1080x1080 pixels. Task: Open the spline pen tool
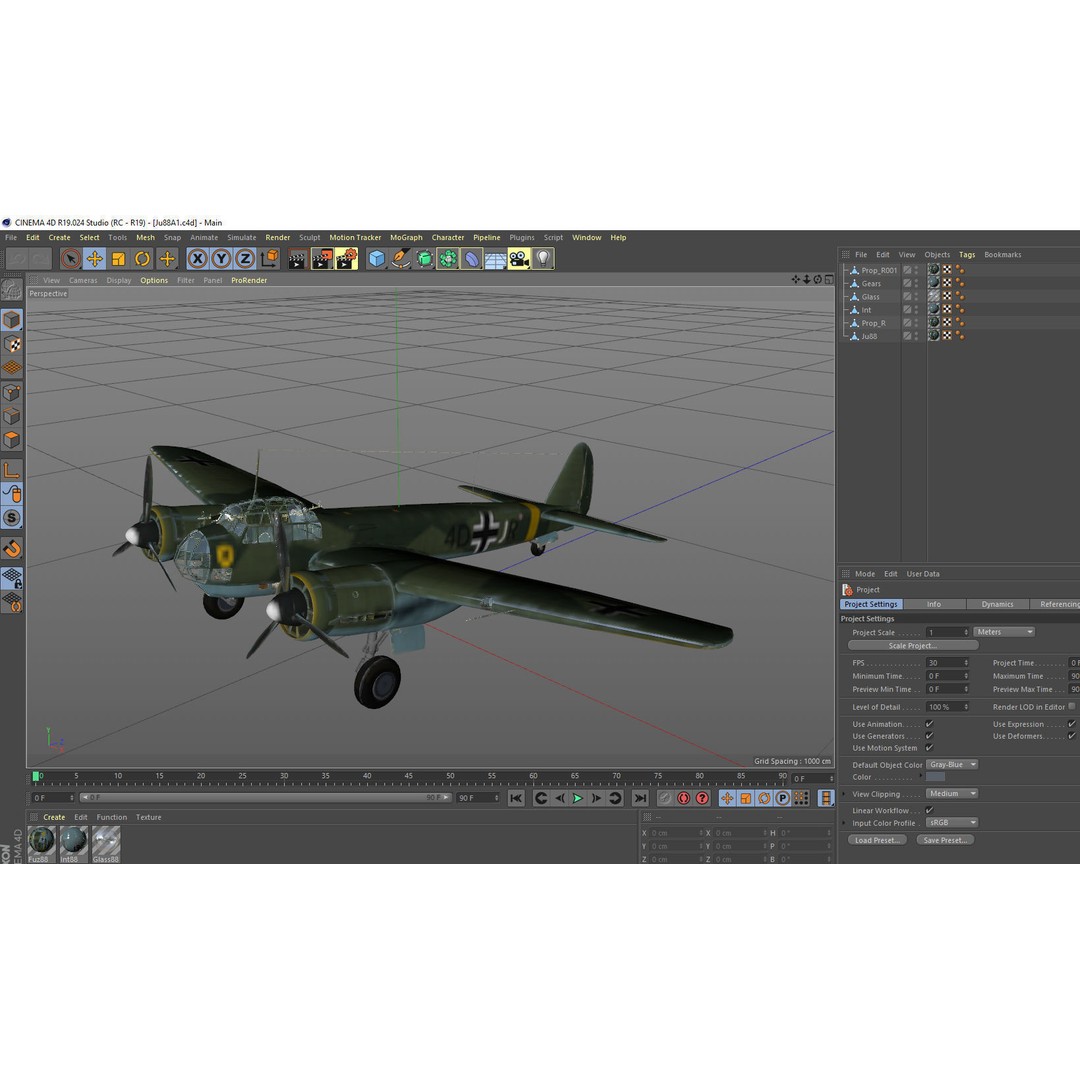400,259
